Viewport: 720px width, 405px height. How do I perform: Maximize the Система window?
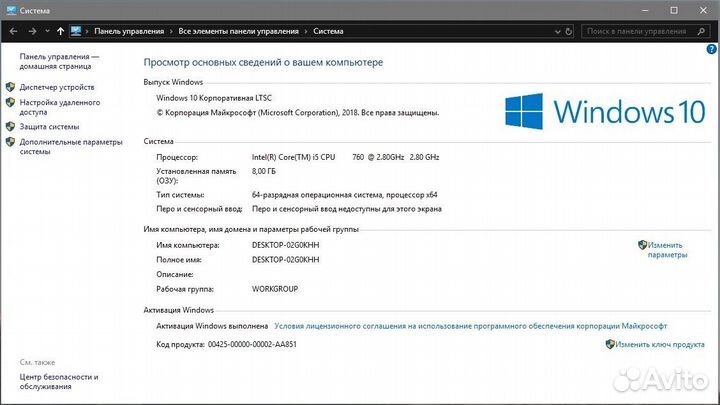674,10
